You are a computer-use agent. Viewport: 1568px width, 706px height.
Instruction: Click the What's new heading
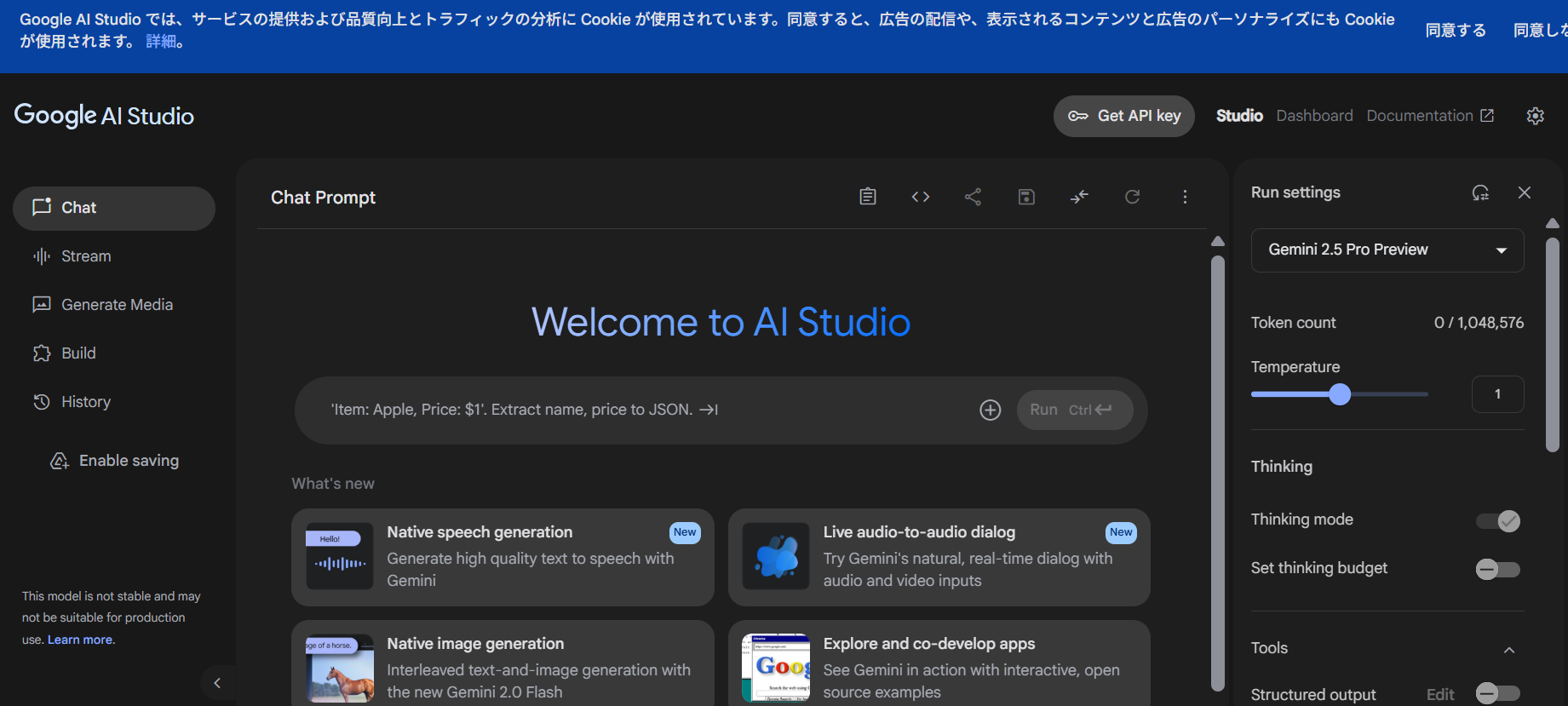point(333,484)
